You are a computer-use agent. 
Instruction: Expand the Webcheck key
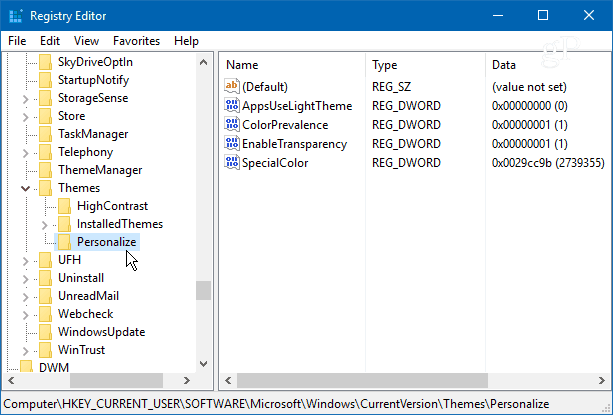click(x=25, y=314)
